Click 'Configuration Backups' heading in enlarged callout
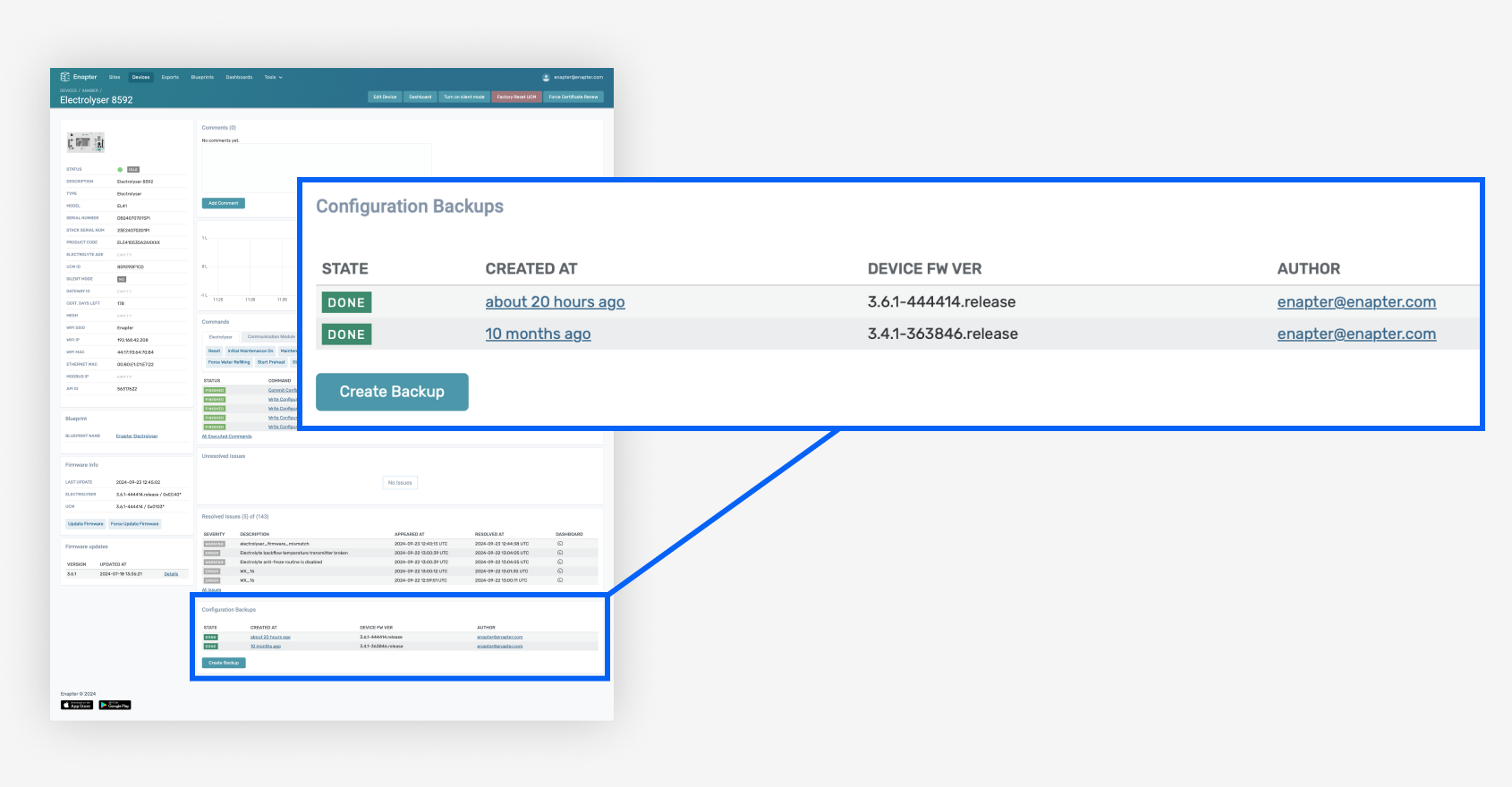This screenshot has width=1512, height=787. point(410,207)
